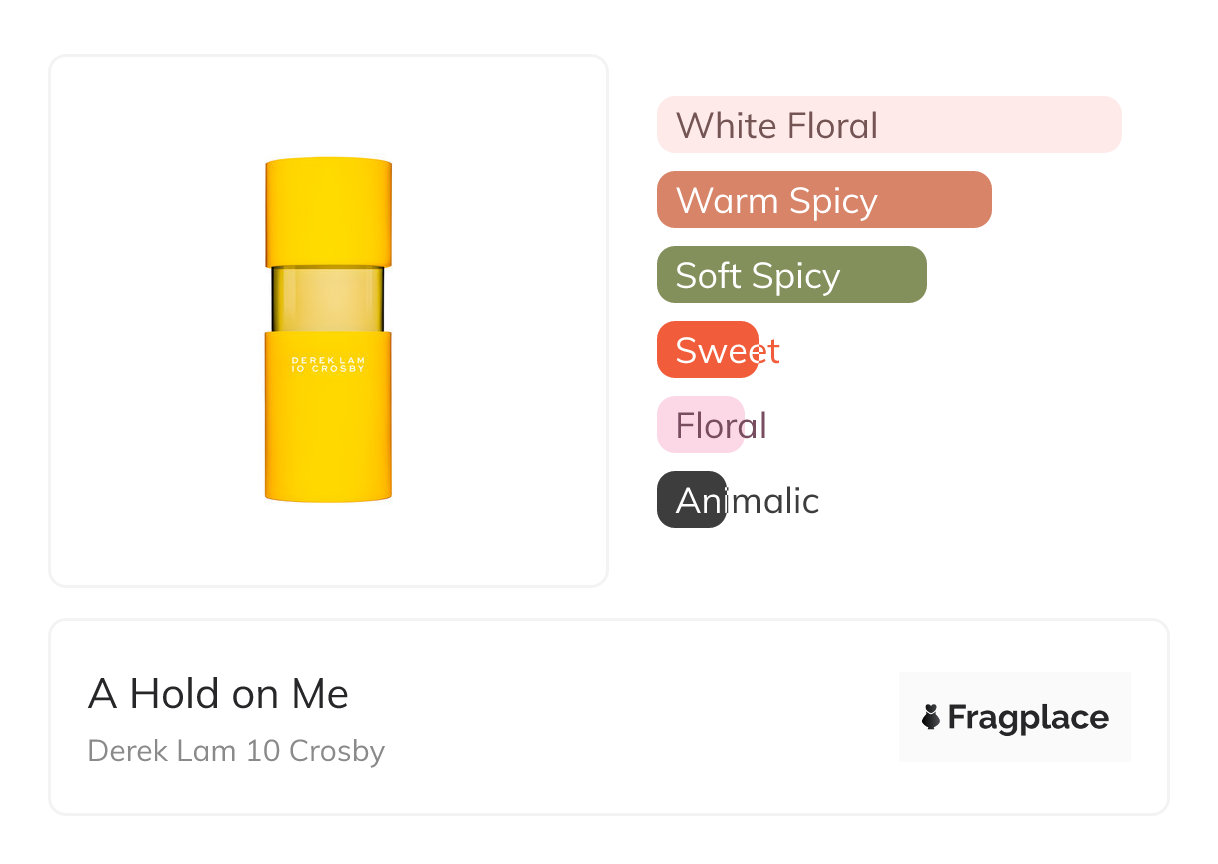Open the 'A Hold on Me' title

[218, 694]
